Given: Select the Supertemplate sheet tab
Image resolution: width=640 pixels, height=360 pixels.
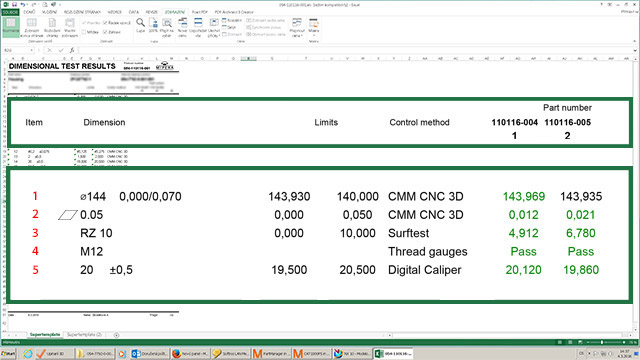Looking at the screenshot, I should click(44, 335).
